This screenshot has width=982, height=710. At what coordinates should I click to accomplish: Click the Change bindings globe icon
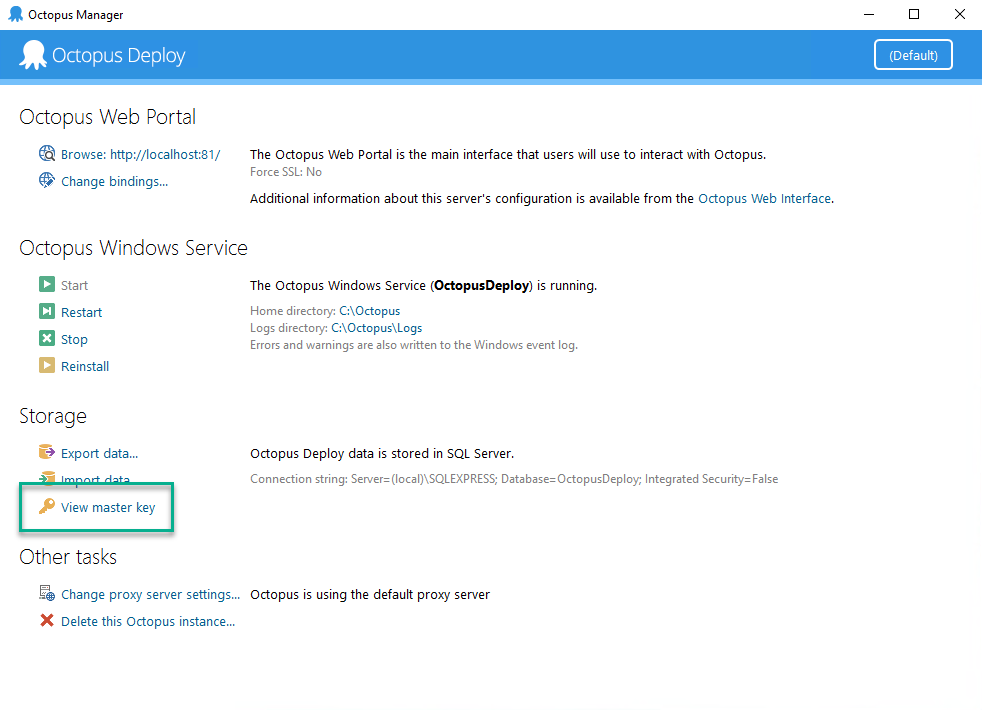click(46, 181)
